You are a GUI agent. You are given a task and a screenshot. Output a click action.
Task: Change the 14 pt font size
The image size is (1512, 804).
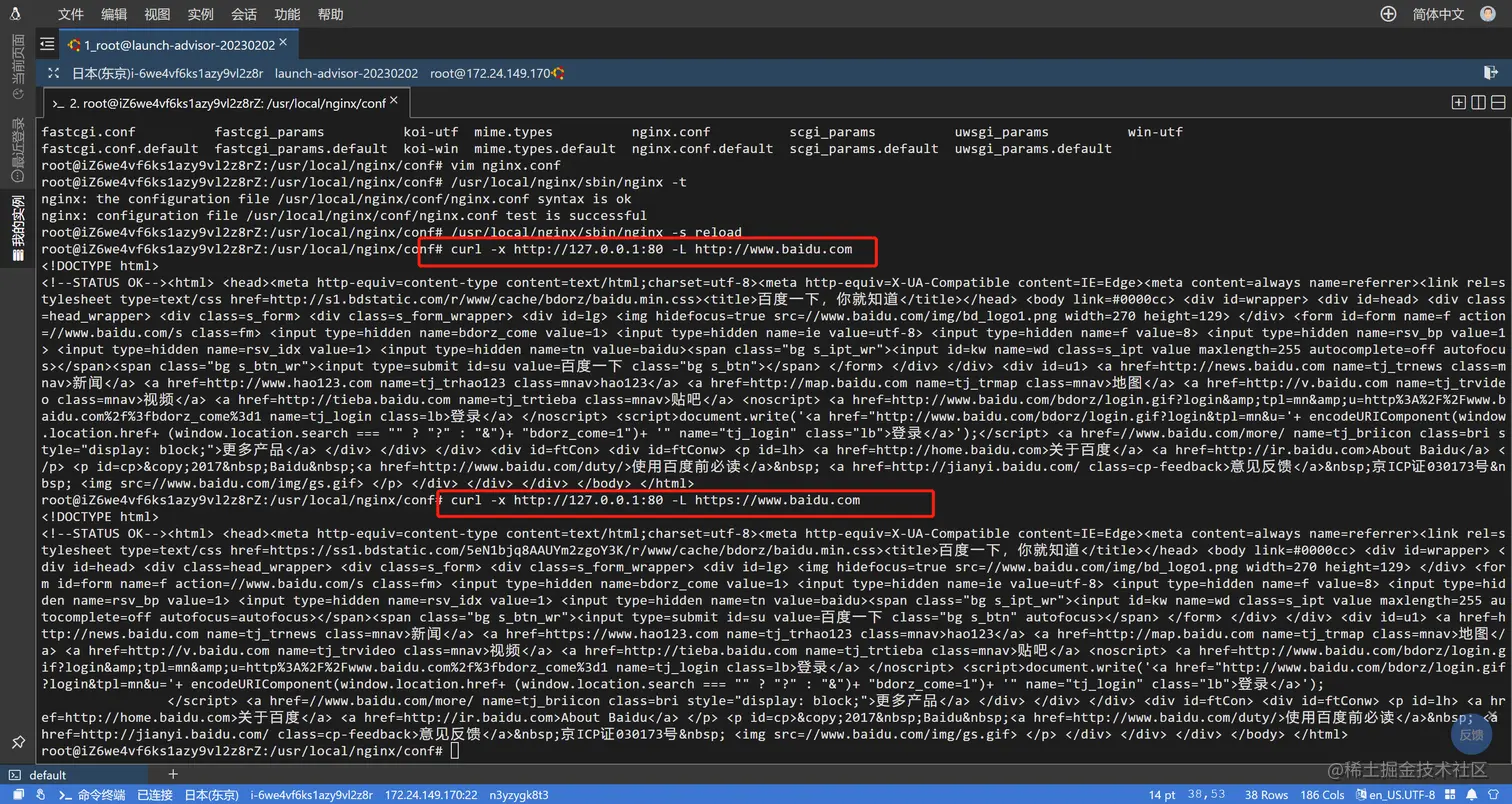[1162, 795]
